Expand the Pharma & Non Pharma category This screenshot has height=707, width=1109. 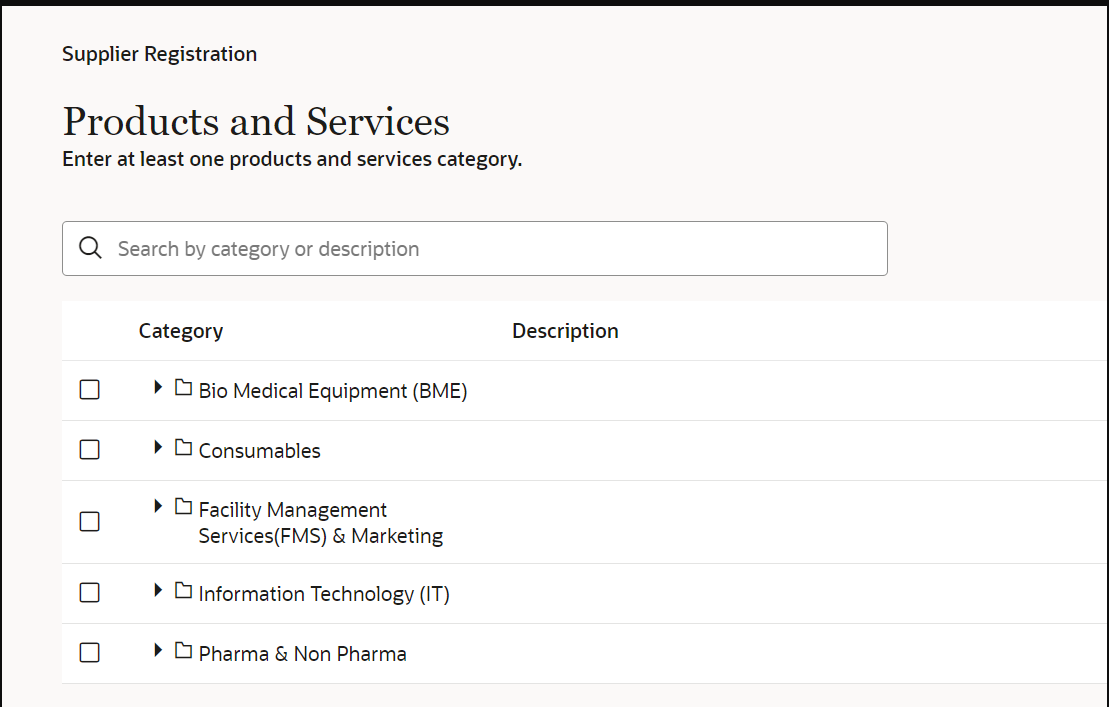pyautogui.click(x=158, y=651)
